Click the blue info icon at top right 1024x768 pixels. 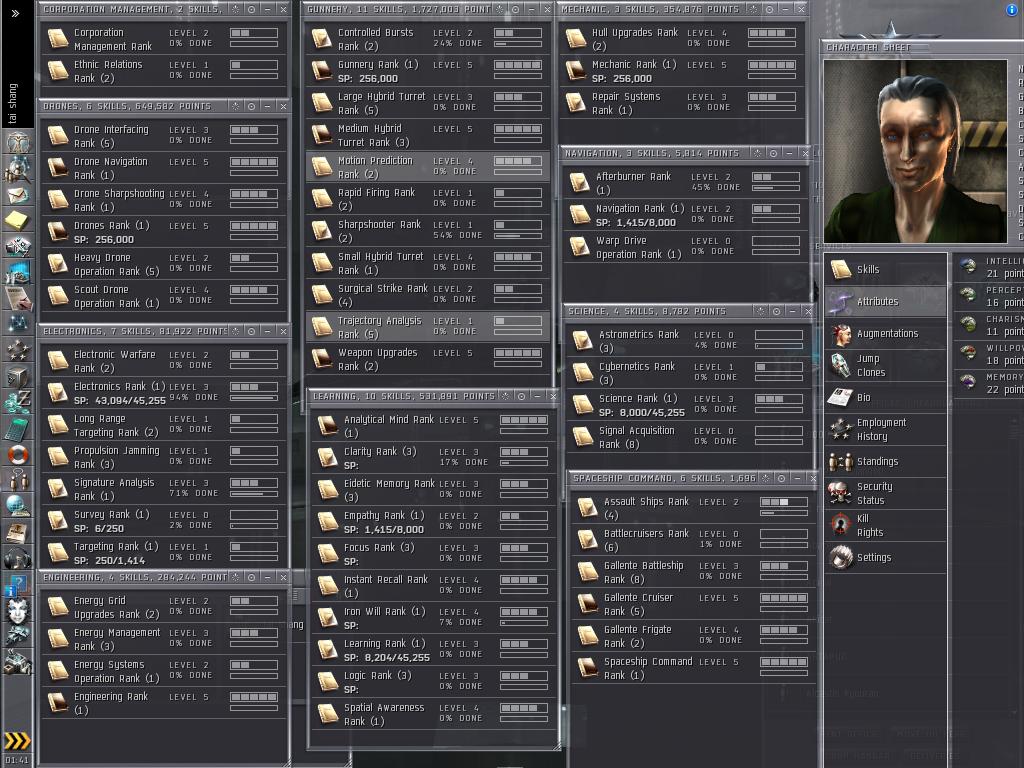(x=1012, y=9)
